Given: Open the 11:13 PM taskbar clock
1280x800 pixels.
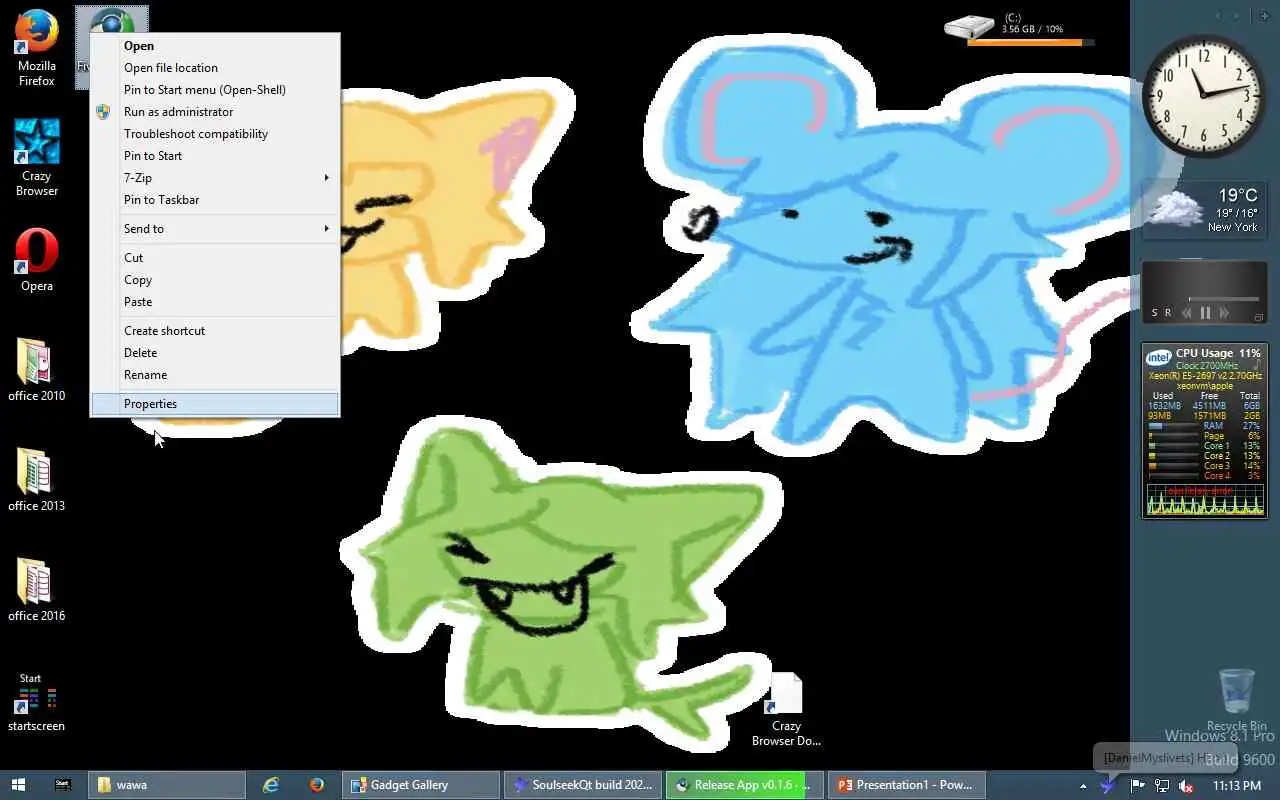Looking at the screenshot, I should coord(1236,786).
